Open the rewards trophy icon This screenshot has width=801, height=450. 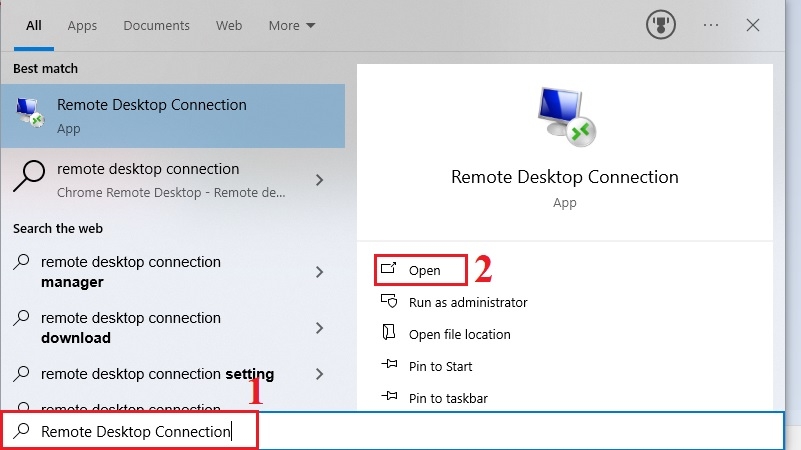tap(661, 25)
